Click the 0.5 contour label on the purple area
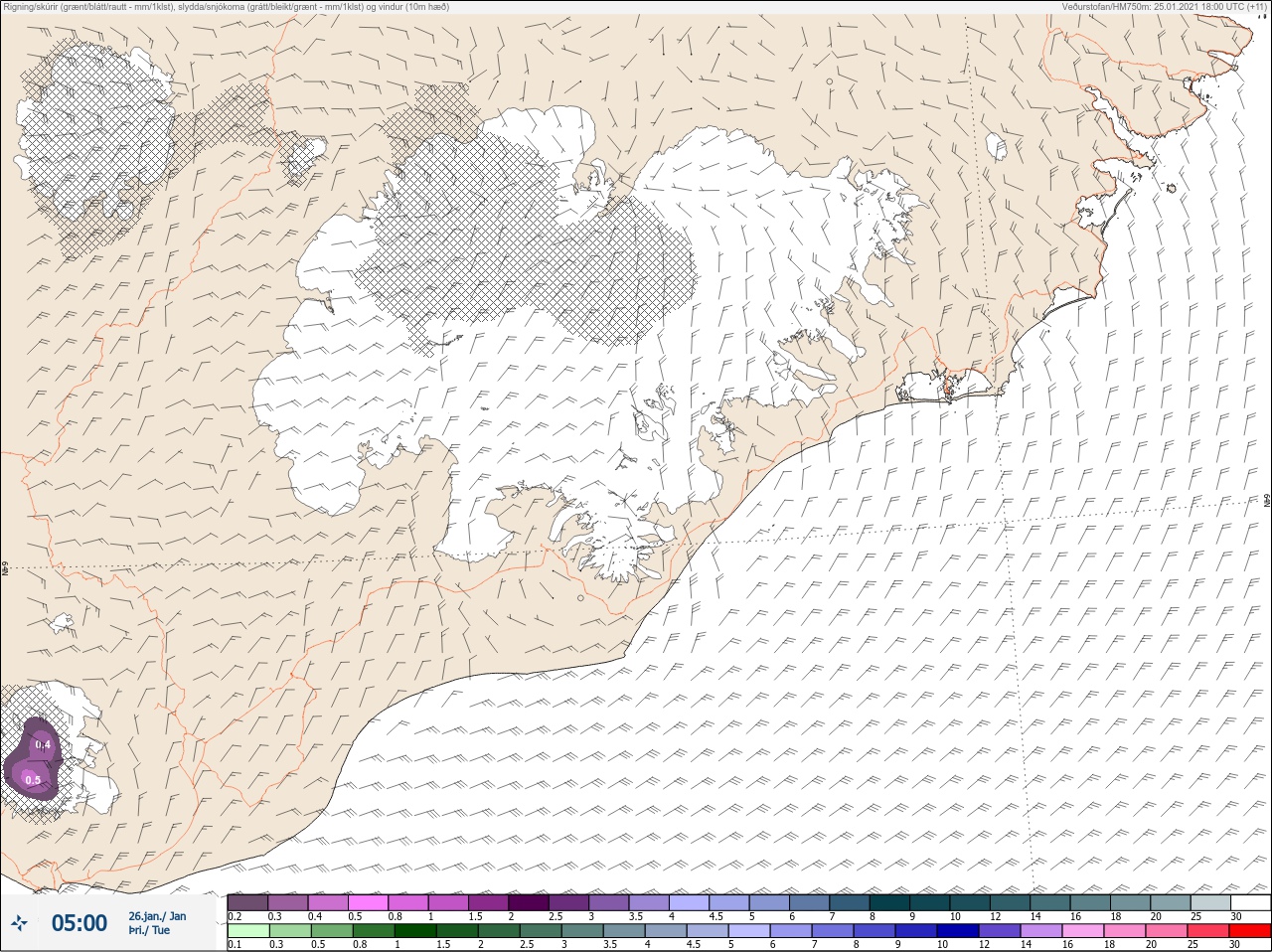This screenshot has width=1272, height=952. [33, 780]
